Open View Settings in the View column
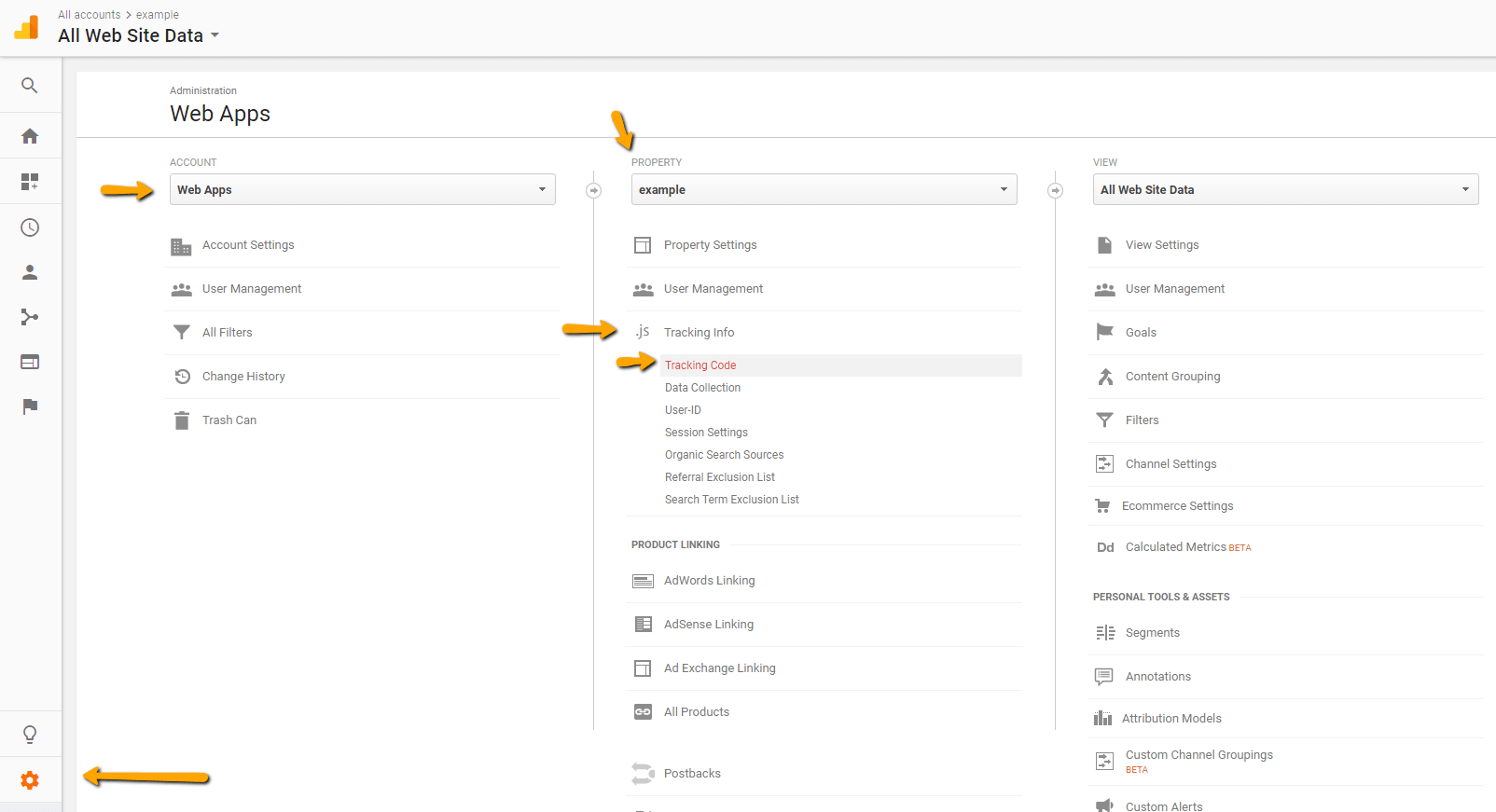1496x812 pixels. tap(1162, 245)
